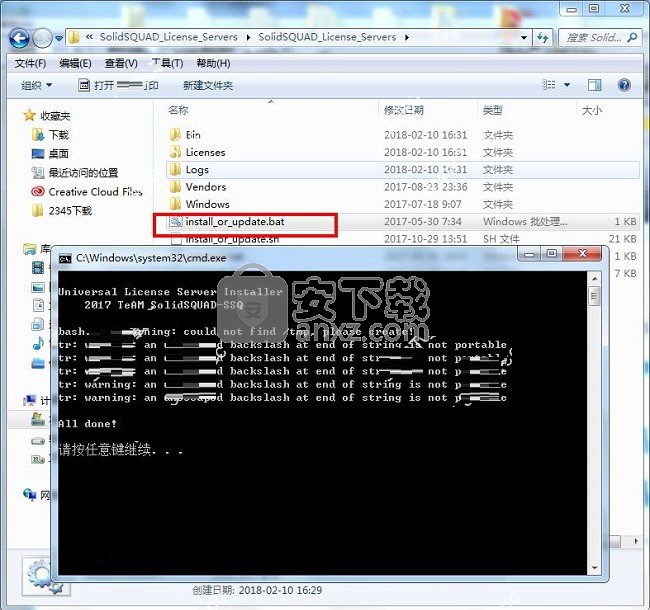Select Creative Cloud Files in navigation pane
This screenshot has width=650, height=610.
[95, 192]
